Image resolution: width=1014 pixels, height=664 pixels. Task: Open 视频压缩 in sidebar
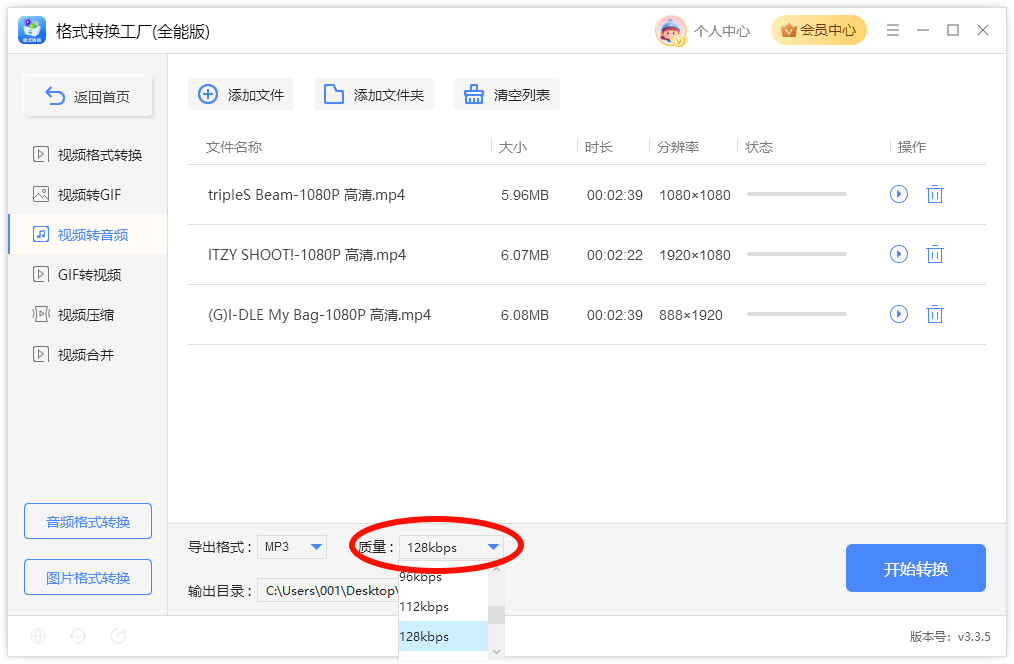88,315
